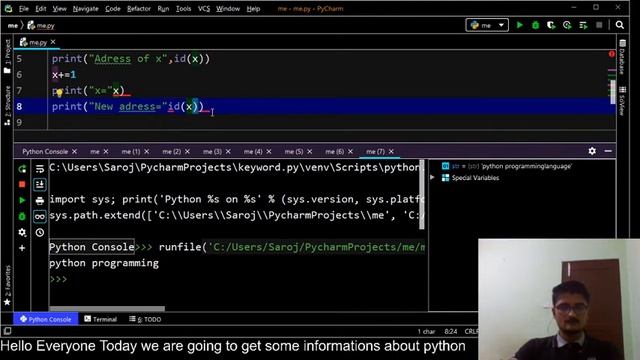The width and height of the screenshot is (640, 360).
Task: Open Help menu
Action: (x=253, y=9)
